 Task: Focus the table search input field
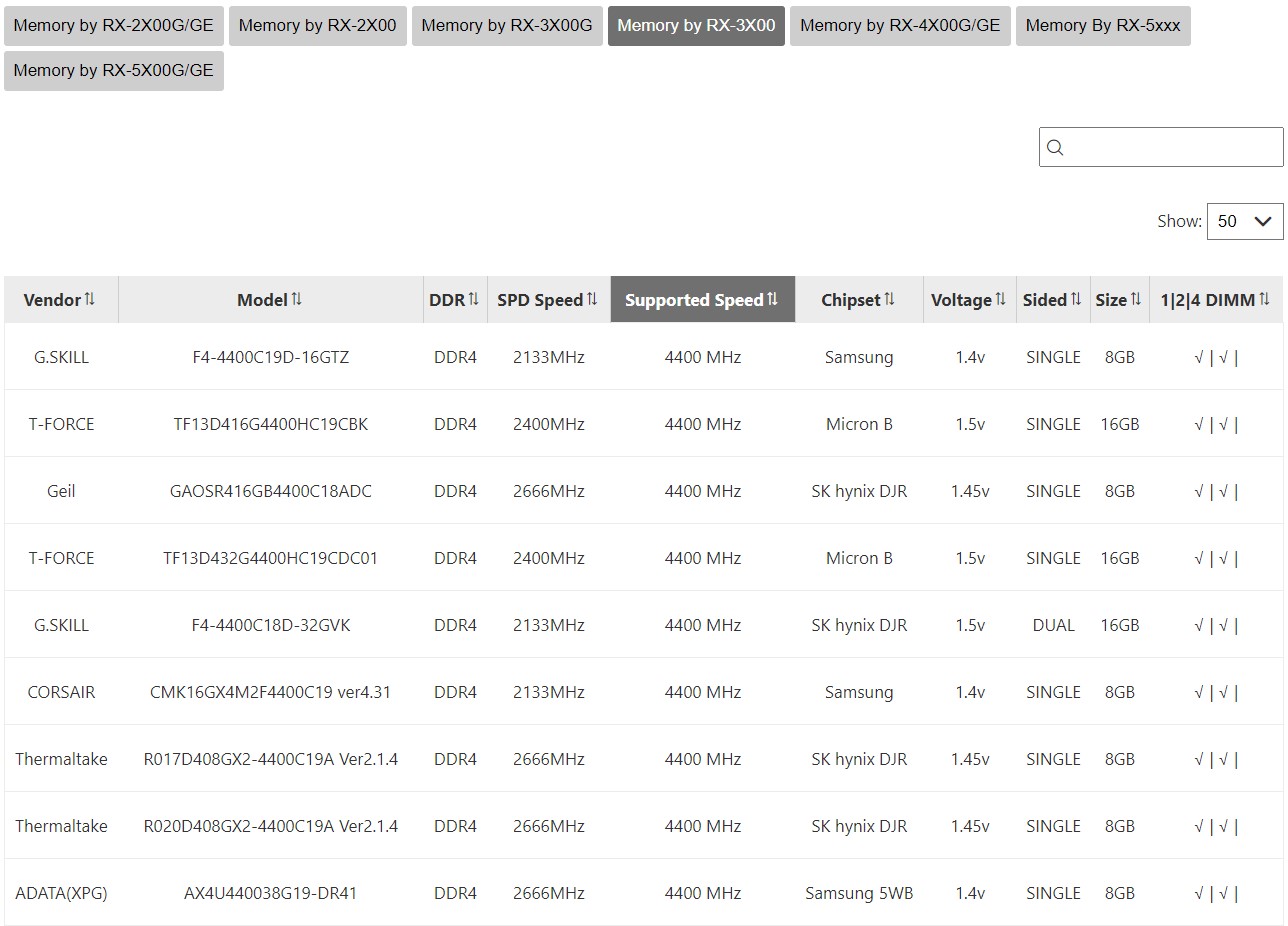(x=1161, y=147)
